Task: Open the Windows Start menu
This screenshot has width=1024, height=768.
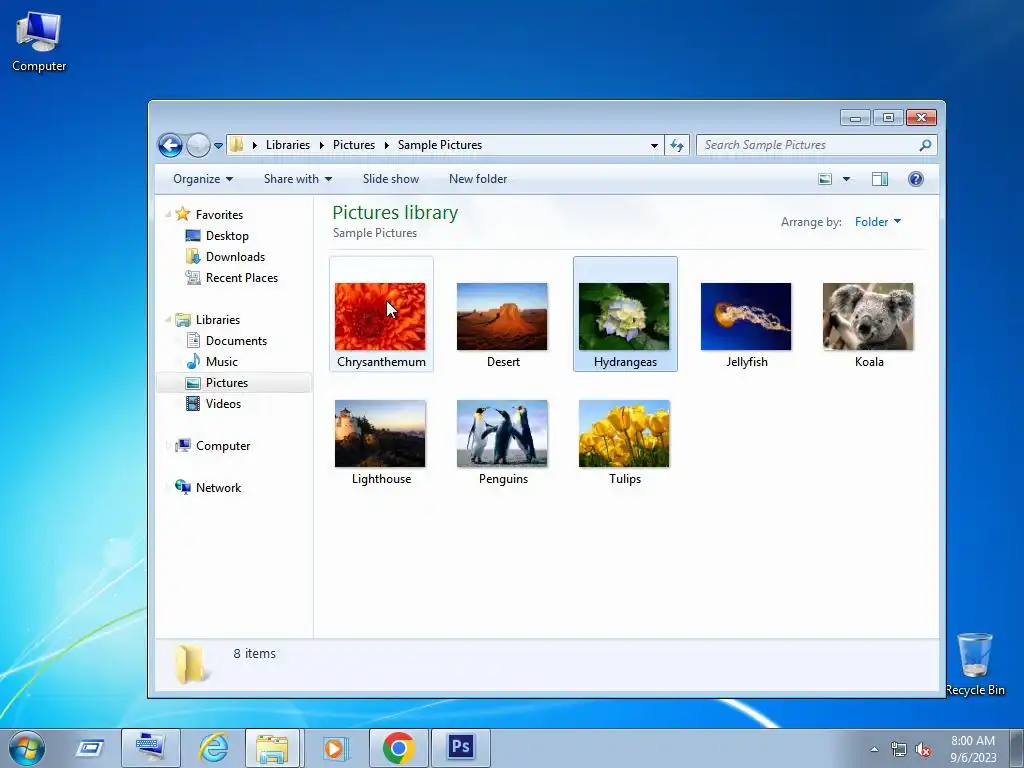Action: pos(27,748)
